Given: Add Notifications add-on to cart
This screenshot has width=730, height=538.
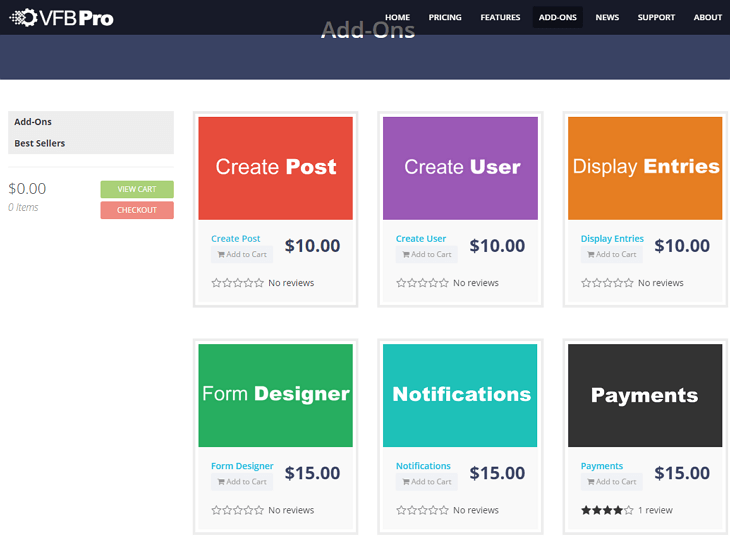Looking at the screenshot, I should 426,482.
